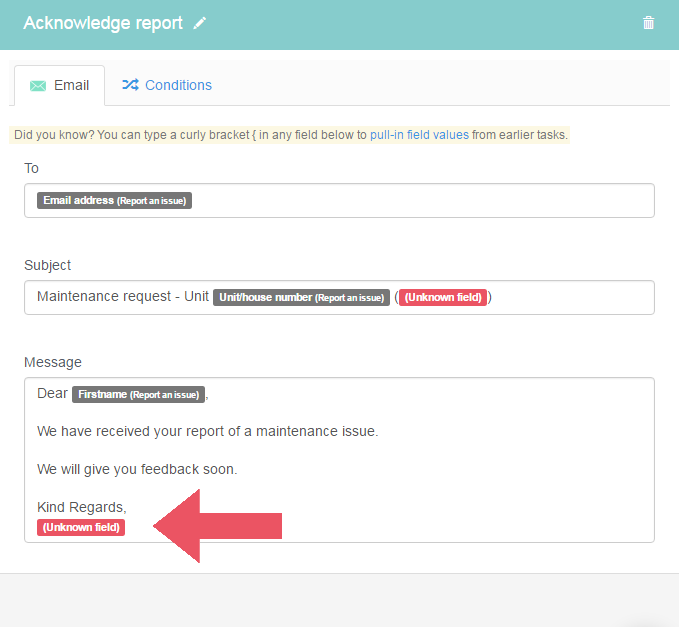Click the Unknown field tag under Kind Regards
The image size is (679, 627).
click(x=81, y=527)
